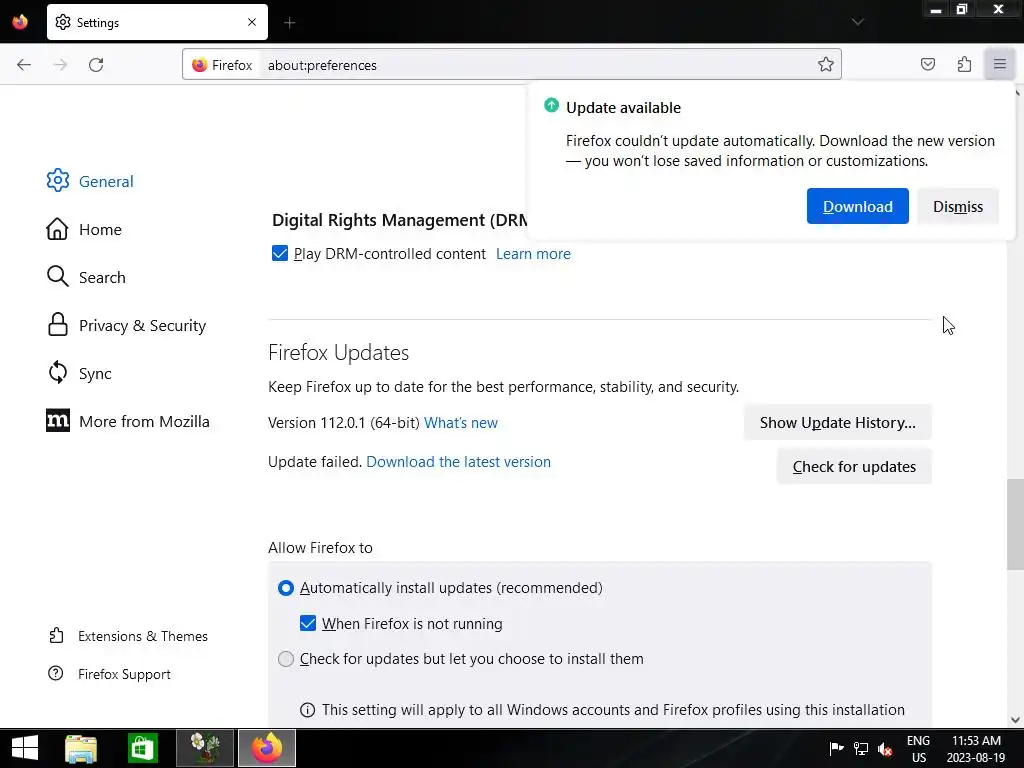This screenshot has width=1024, height=768.
Task: Open File Explorer from the taskbar
Action: [x=81, y=748]
